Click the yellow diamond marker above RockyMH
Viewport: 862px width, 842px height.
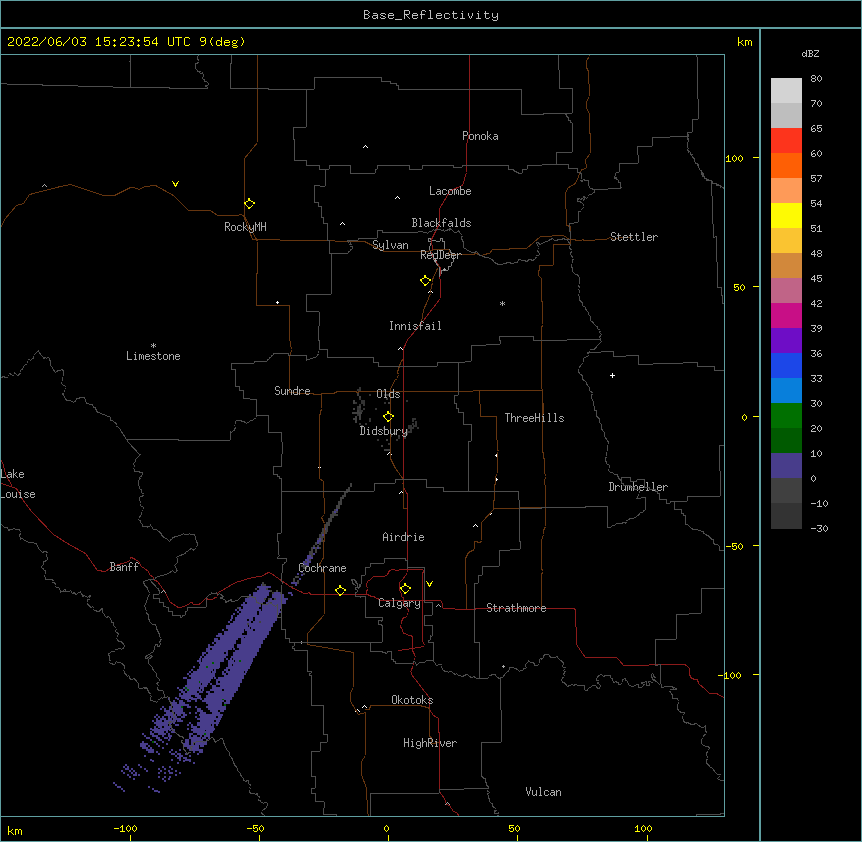pos(250,204)
